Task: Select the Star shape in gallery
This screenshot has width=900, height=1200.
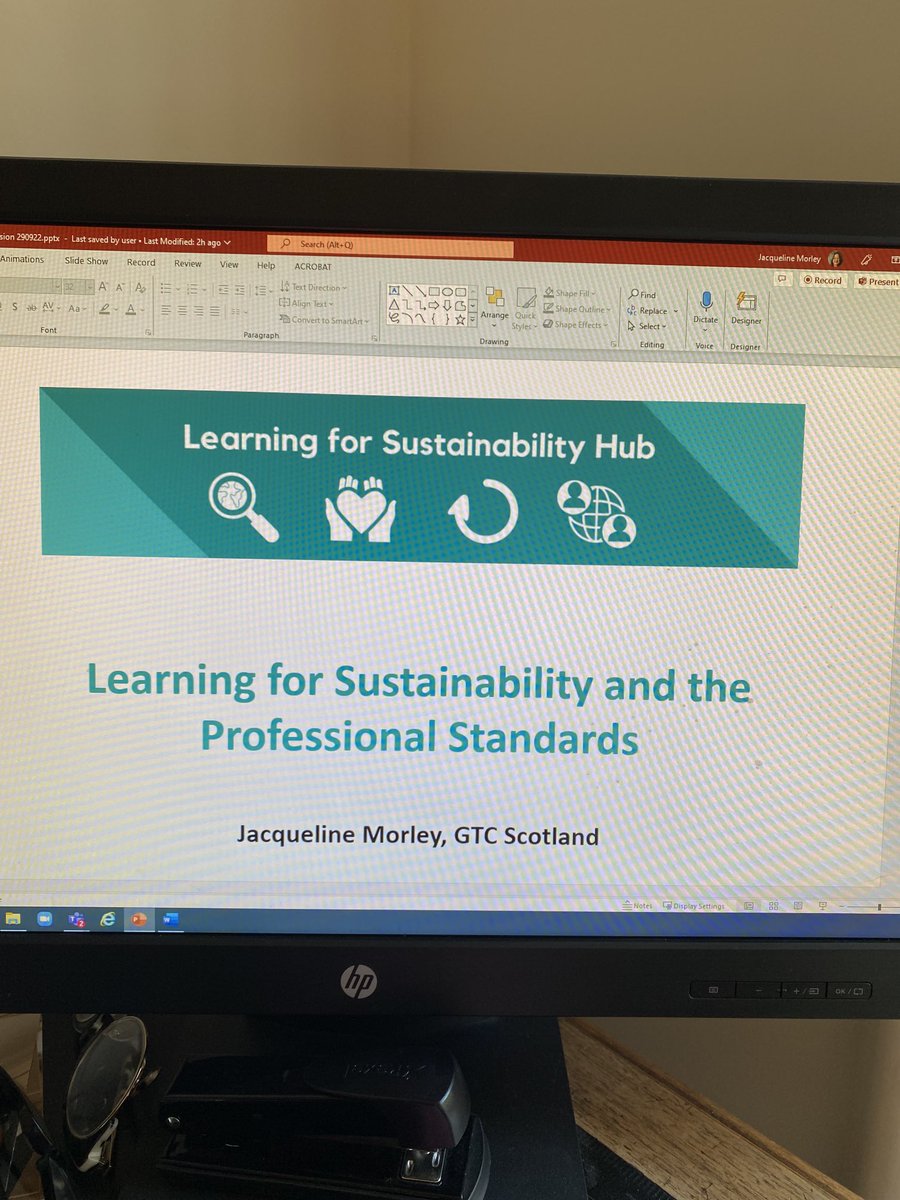Action: tap(460, 319)
